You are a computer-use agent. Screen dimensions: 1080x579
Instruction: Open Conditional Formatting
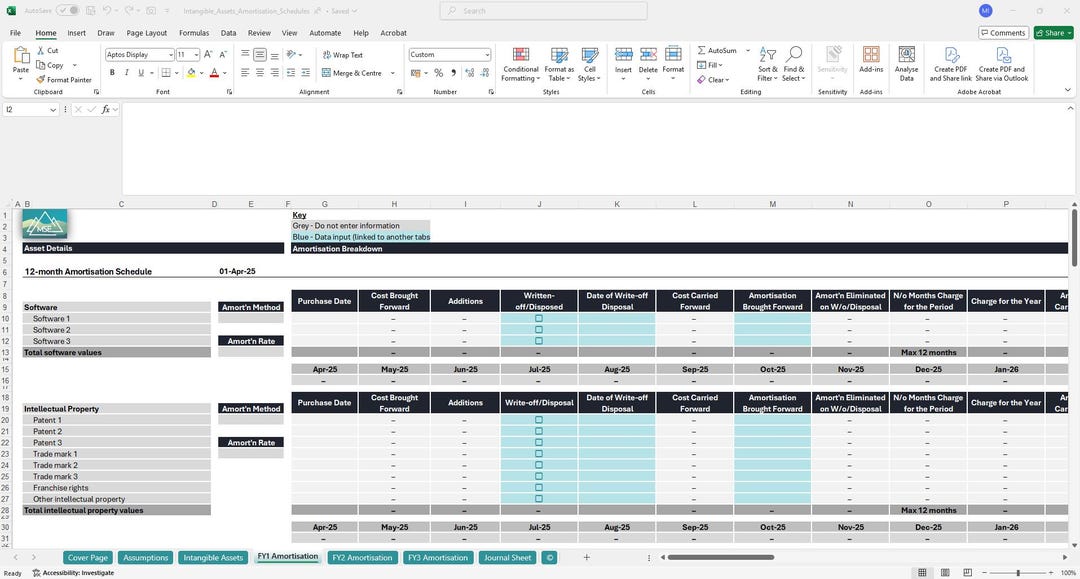(x=521, y=65)
